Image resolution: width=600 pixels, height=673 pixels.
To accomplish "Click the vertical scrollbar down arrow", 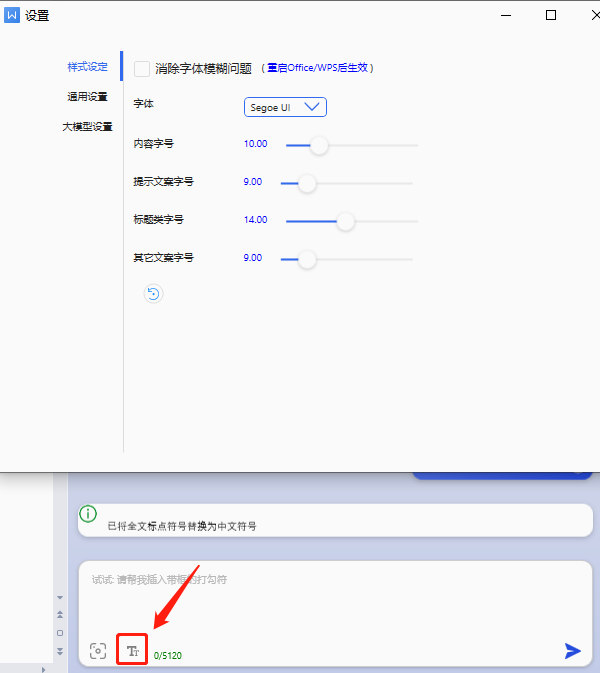I will pyautogui.click(x=59, y=597).
